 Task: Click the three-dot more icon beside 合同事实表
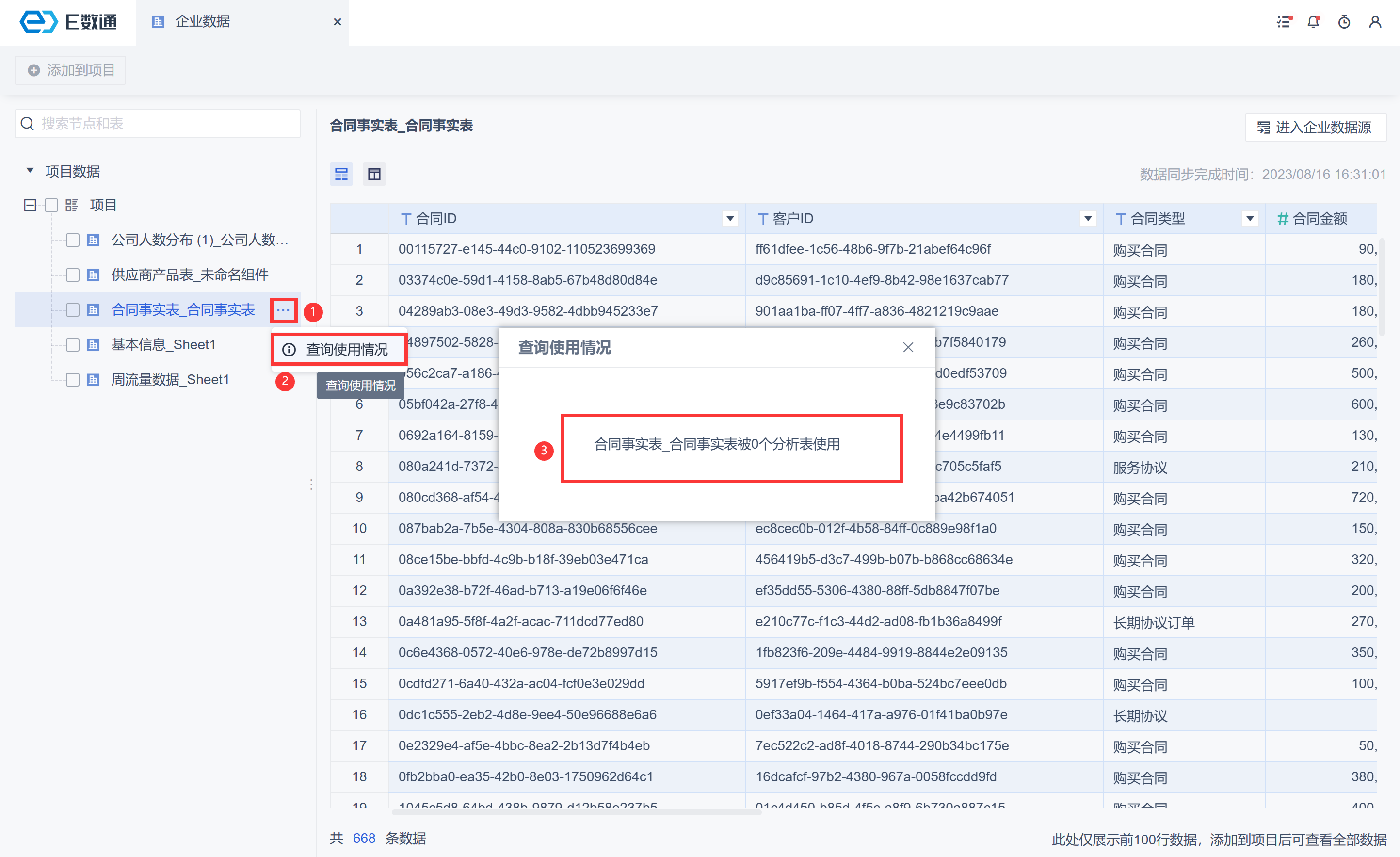(x=283, y=310)
